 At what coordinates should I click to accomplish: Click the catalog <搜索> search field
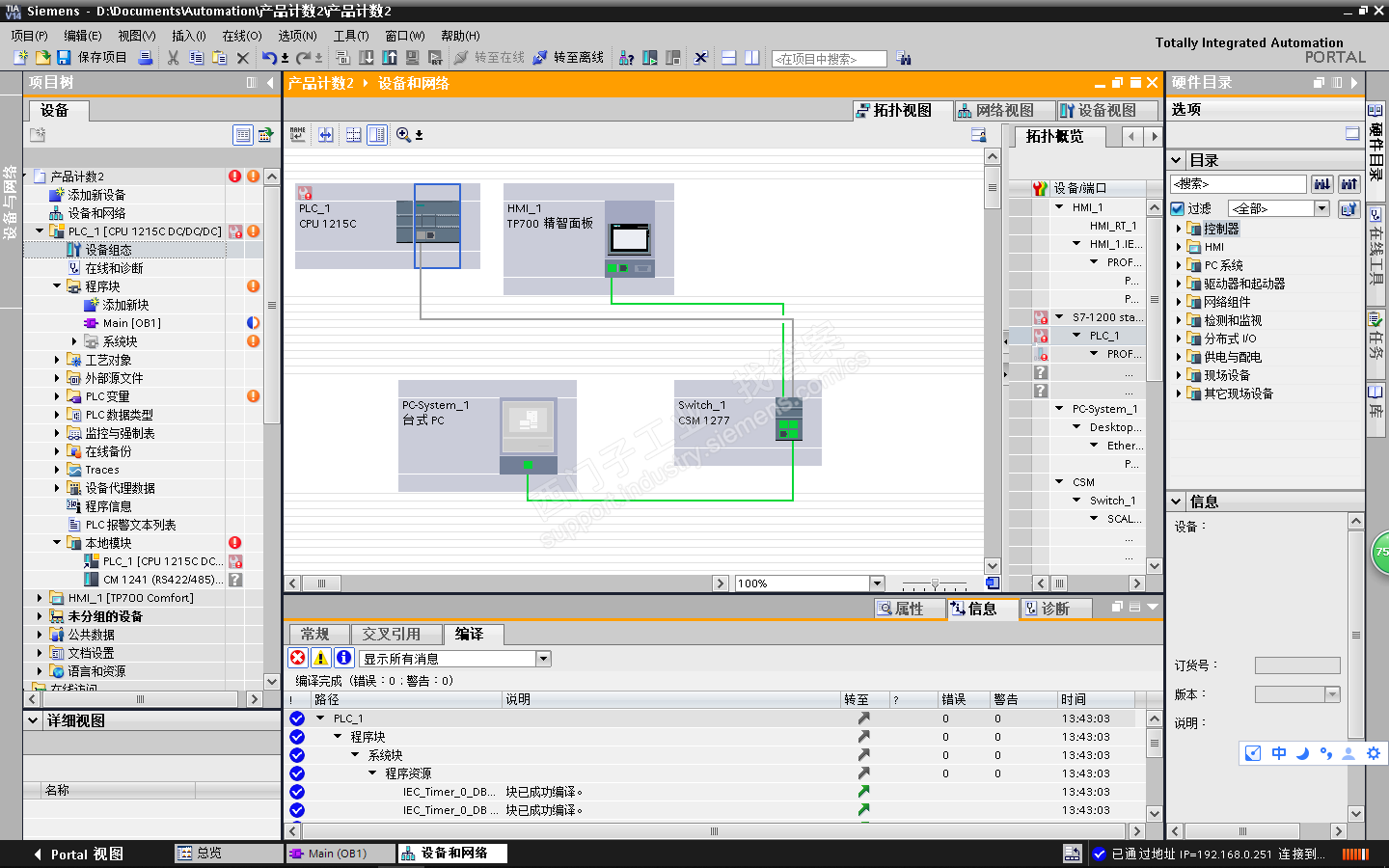click(1239, 183)
